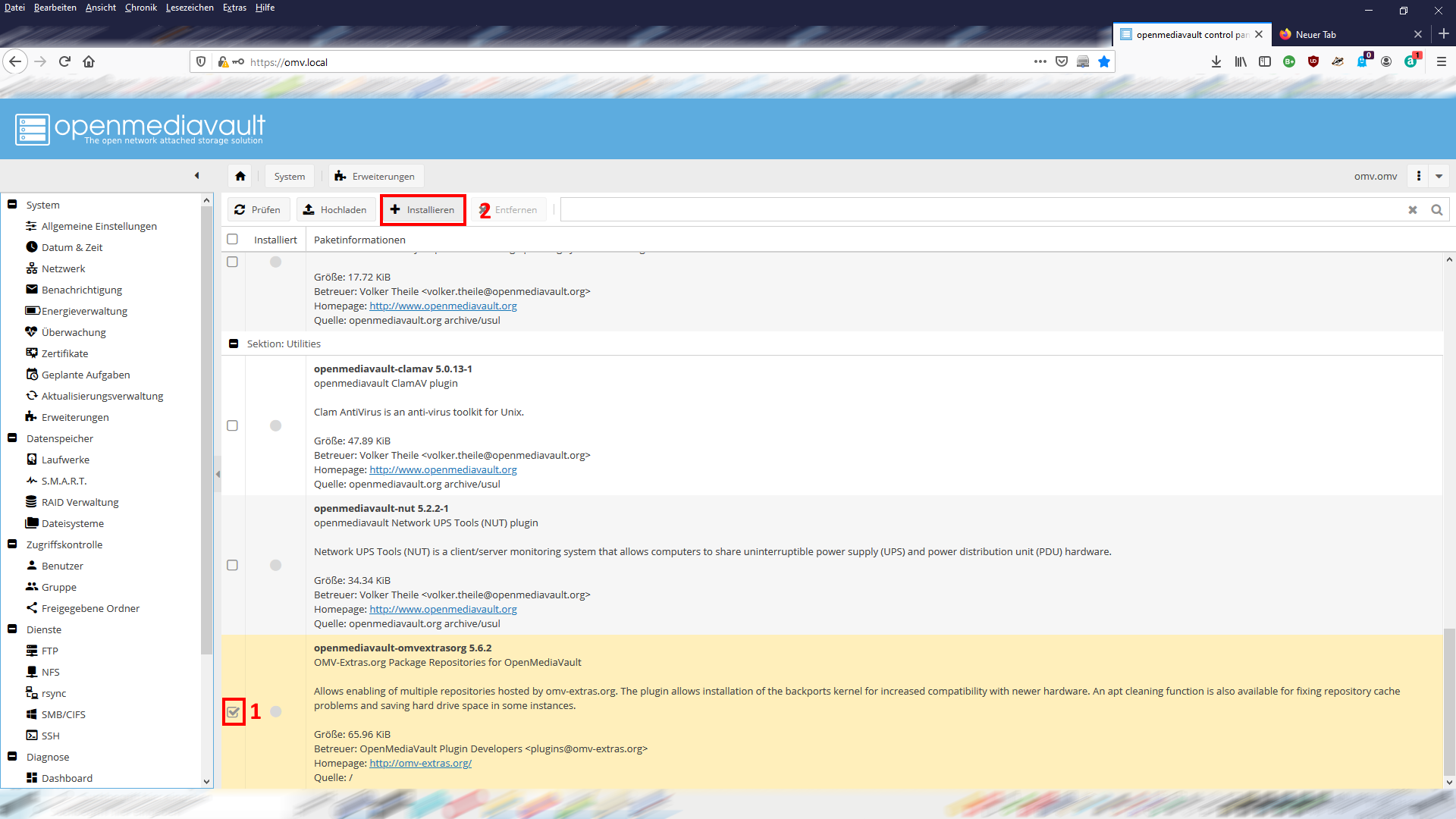
Task: Open Aktualisierungsverwaltung page
Action: [x=102, y=396]
